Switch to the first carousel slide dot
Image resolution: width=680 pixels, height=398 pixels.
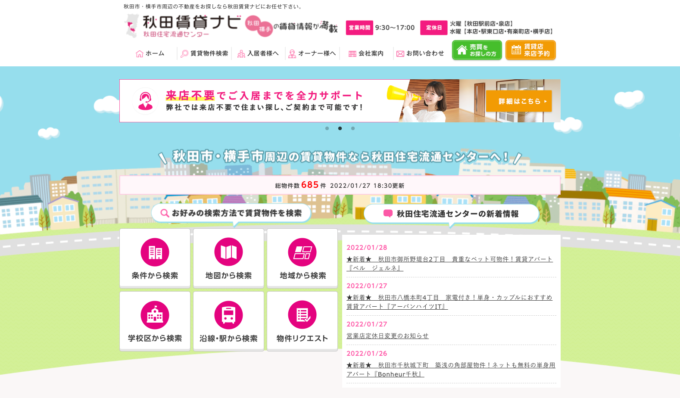pyautogui.click(x=327, y=128)
